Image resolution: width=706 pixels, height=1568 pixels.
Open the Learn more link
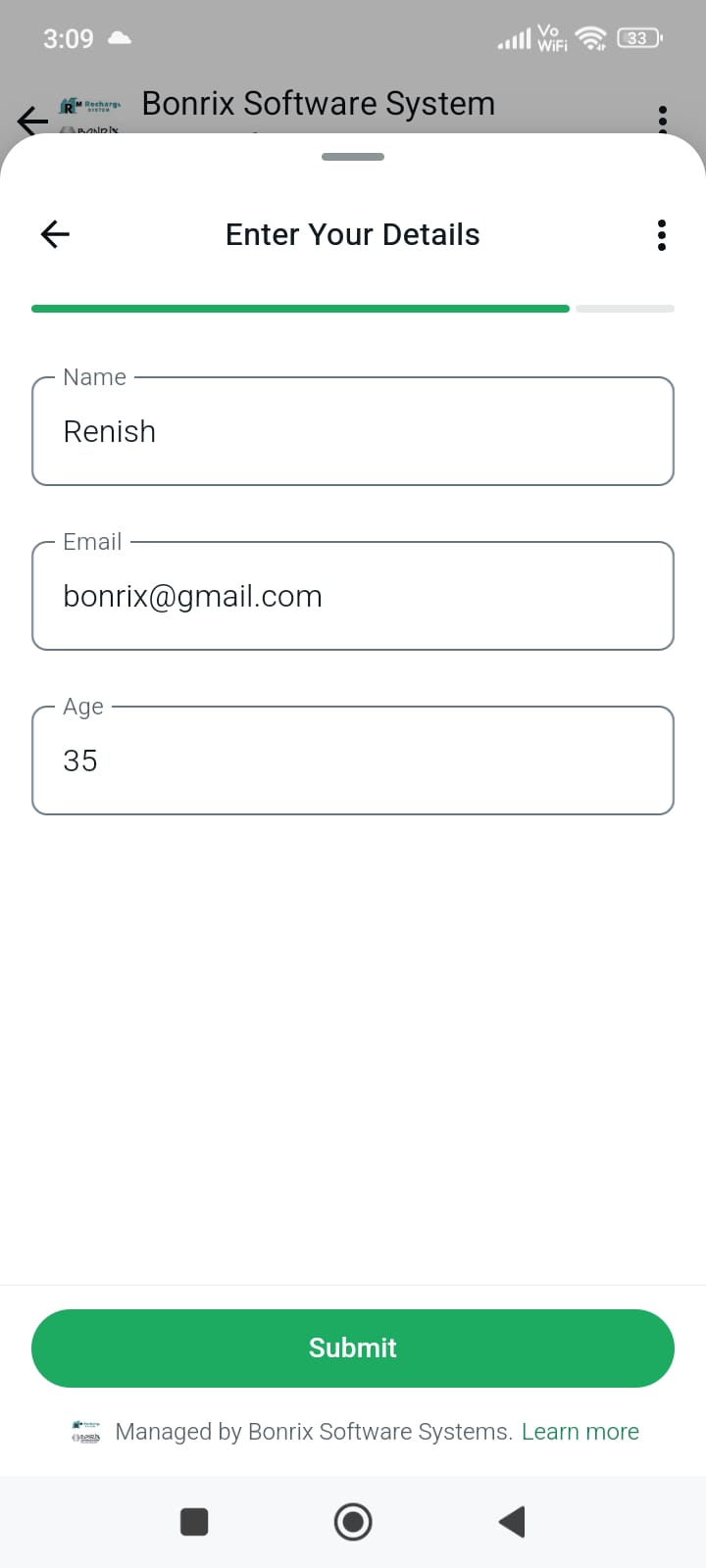(580, 1432)
